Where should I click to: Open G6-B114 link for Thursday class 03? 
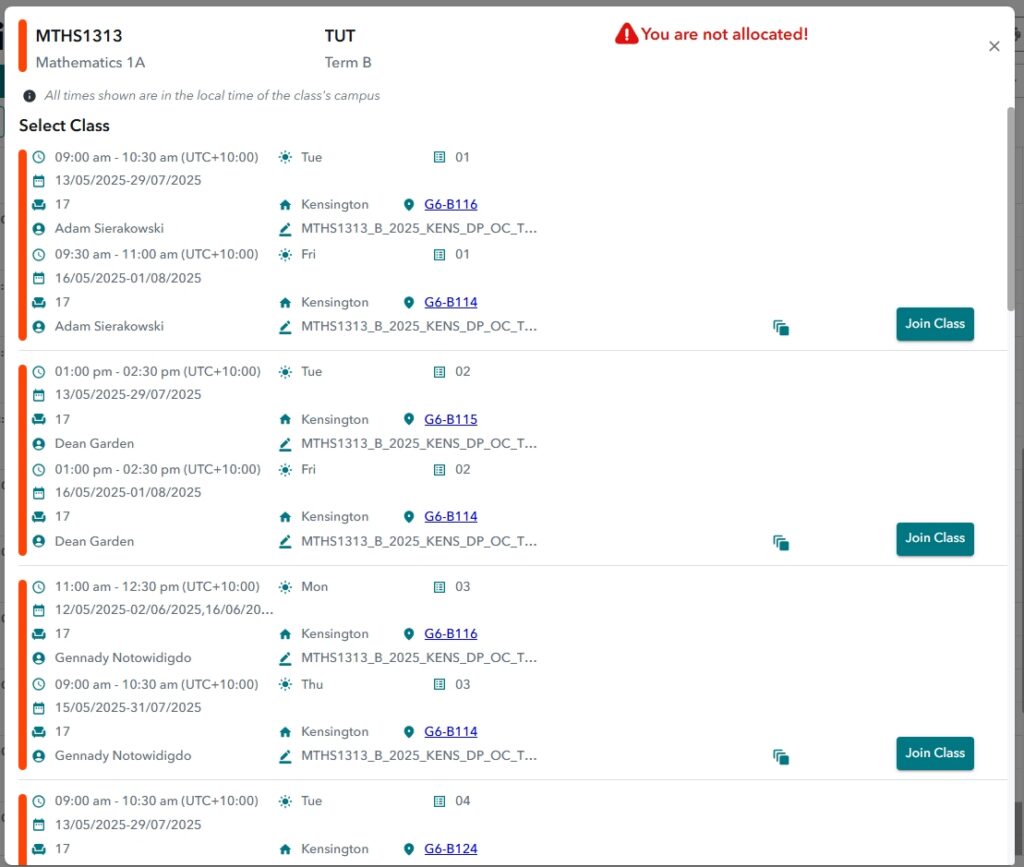coord(450,732)
